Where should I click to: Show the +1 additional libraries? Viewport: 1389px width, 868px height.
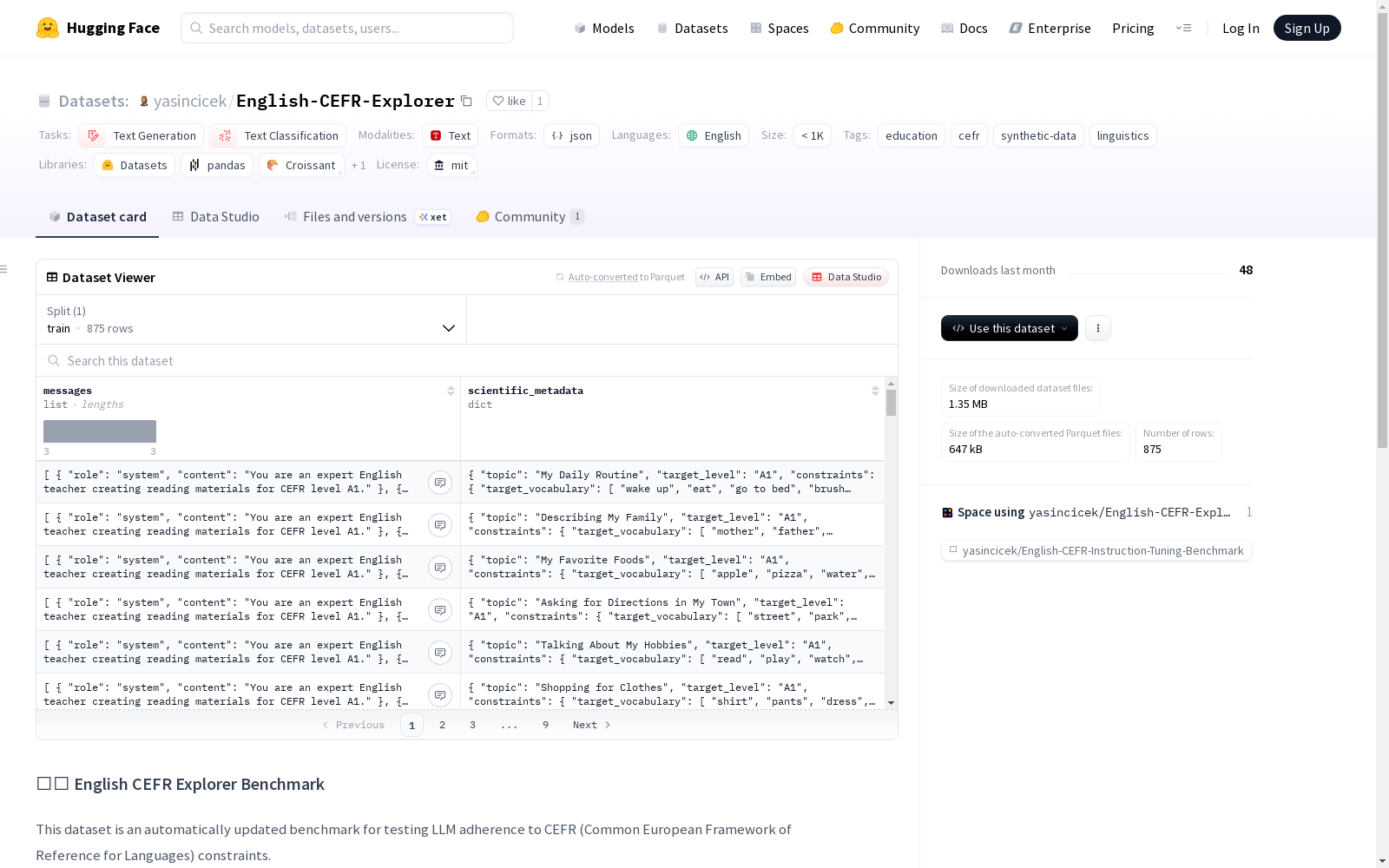[x=359, y=165]
